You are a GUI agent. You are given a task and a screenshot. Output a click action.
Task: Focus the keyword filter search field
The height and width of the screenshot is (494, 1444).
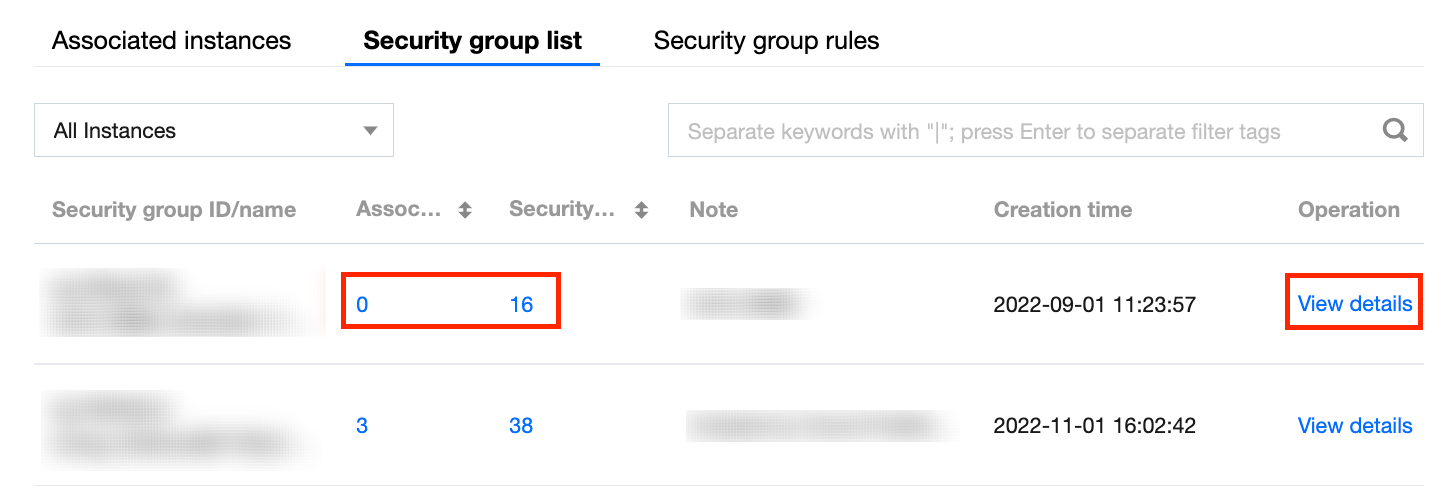pyautogui.click(x=1020, y=131)
